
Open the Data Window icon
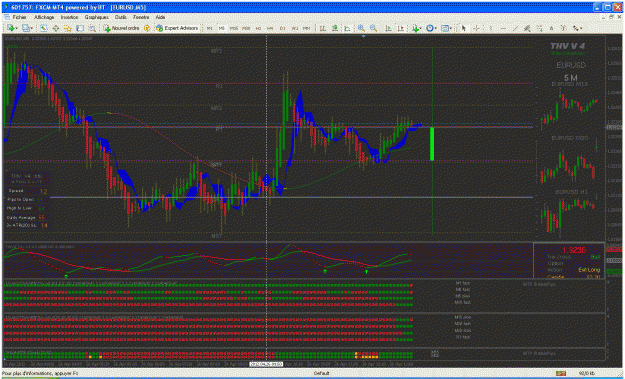tap(56, 28)
